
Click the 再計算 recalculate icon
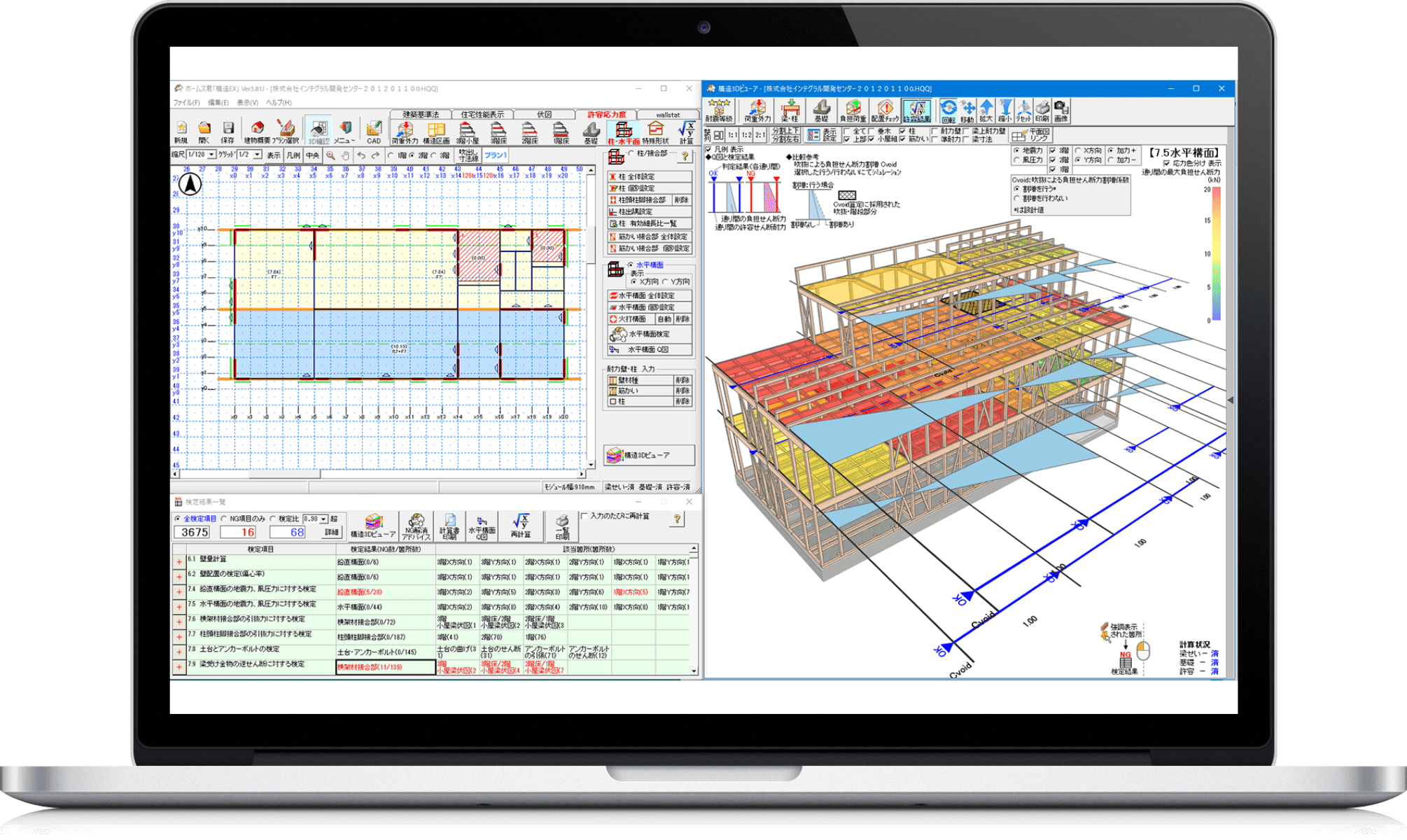[521, 526]
